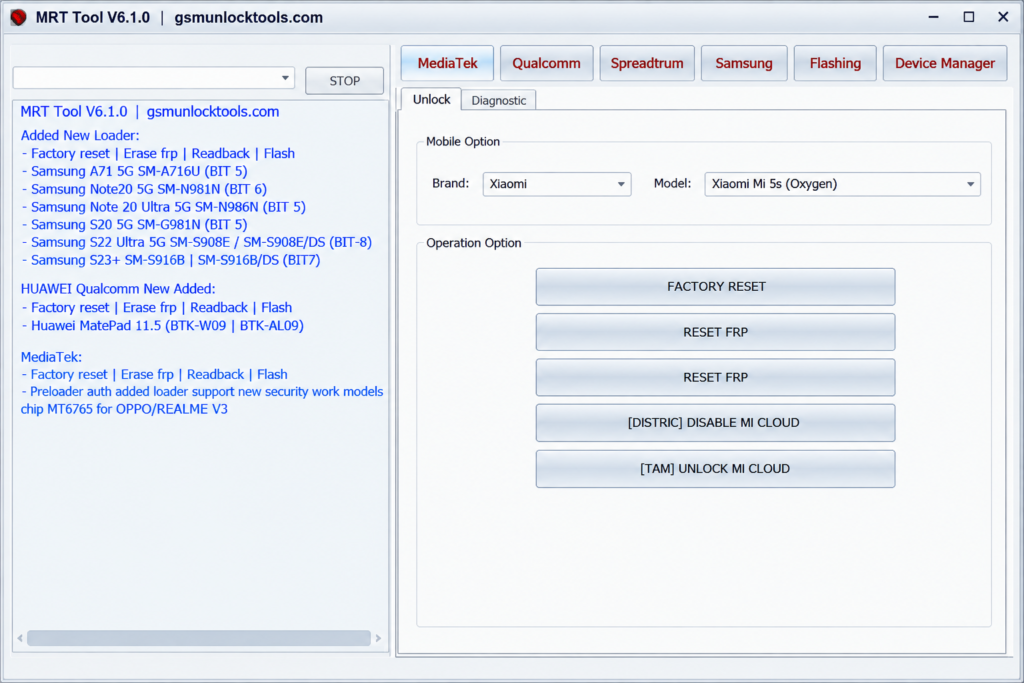Click 'chip MT6765 for OPPO/REALME V3' line
The image size is (1024, 683).
[x=124, y=409]
